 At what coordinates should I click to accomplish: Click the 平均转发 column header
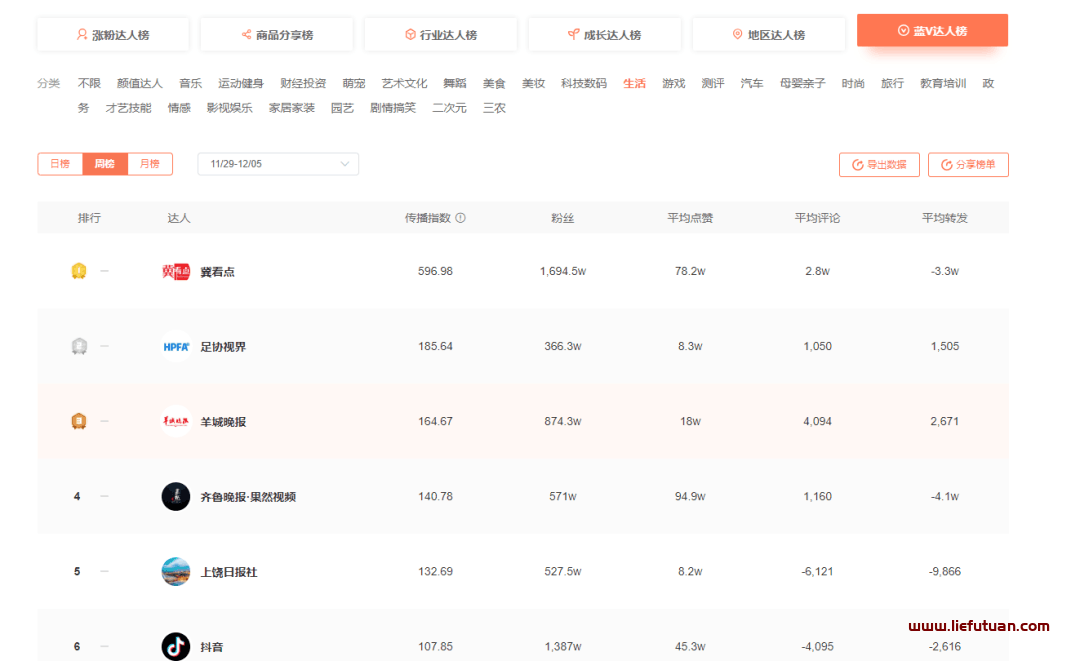click(x=944, y=218)
